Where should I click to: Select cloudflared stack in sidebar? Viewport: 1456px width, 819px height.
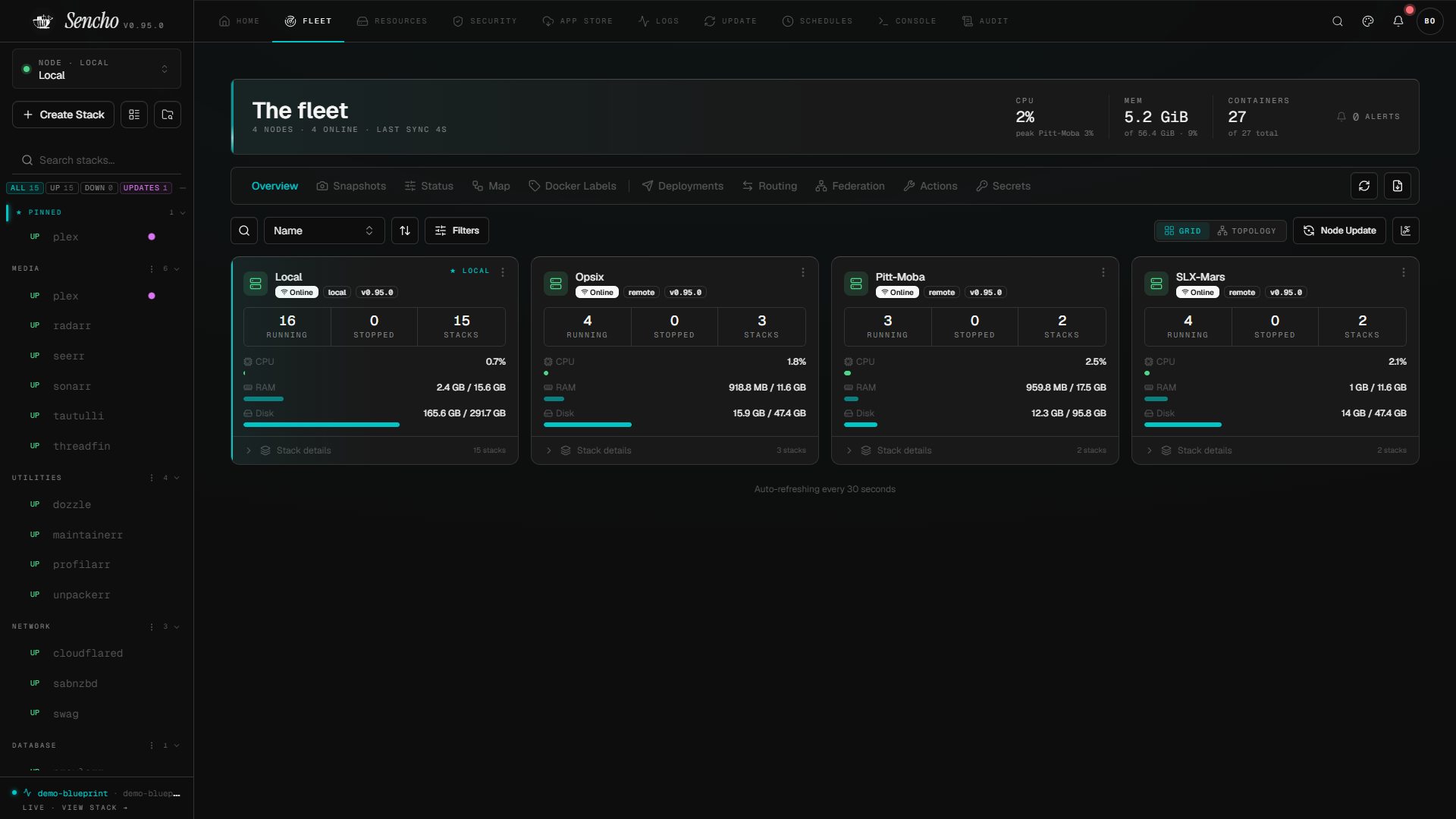[96, 654]
